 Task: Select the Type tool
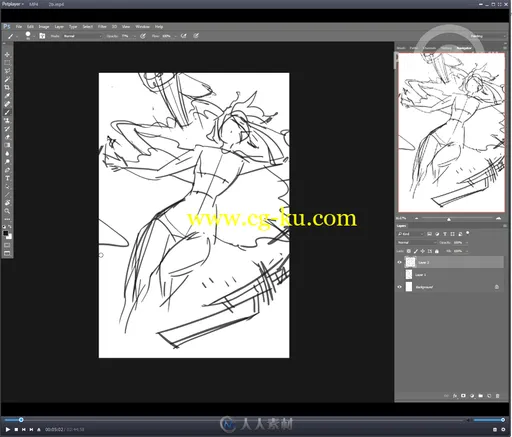point(7,178)
